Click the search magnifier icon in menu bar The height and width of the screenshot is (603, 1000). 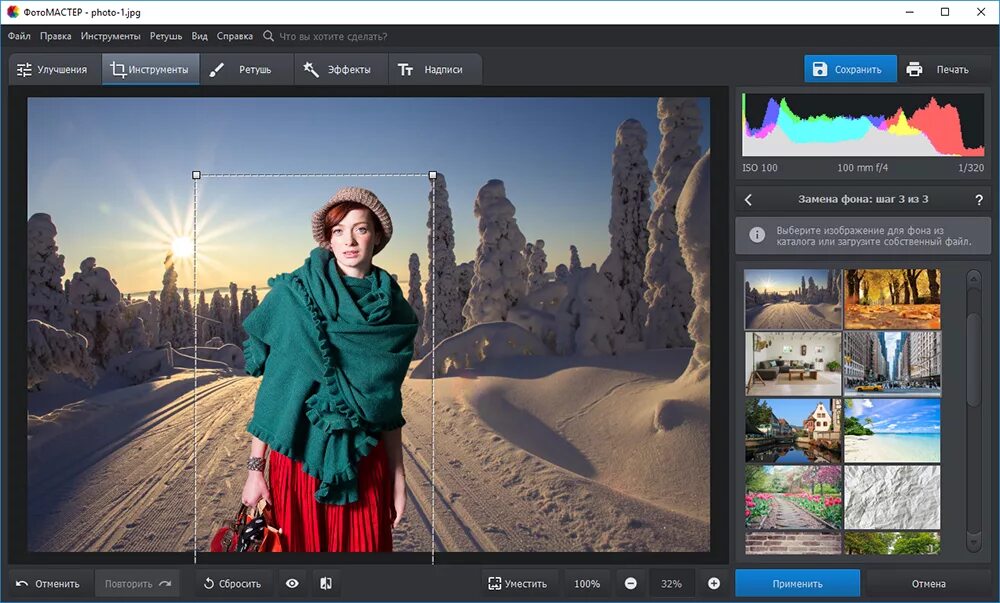[x=268, y=36]
